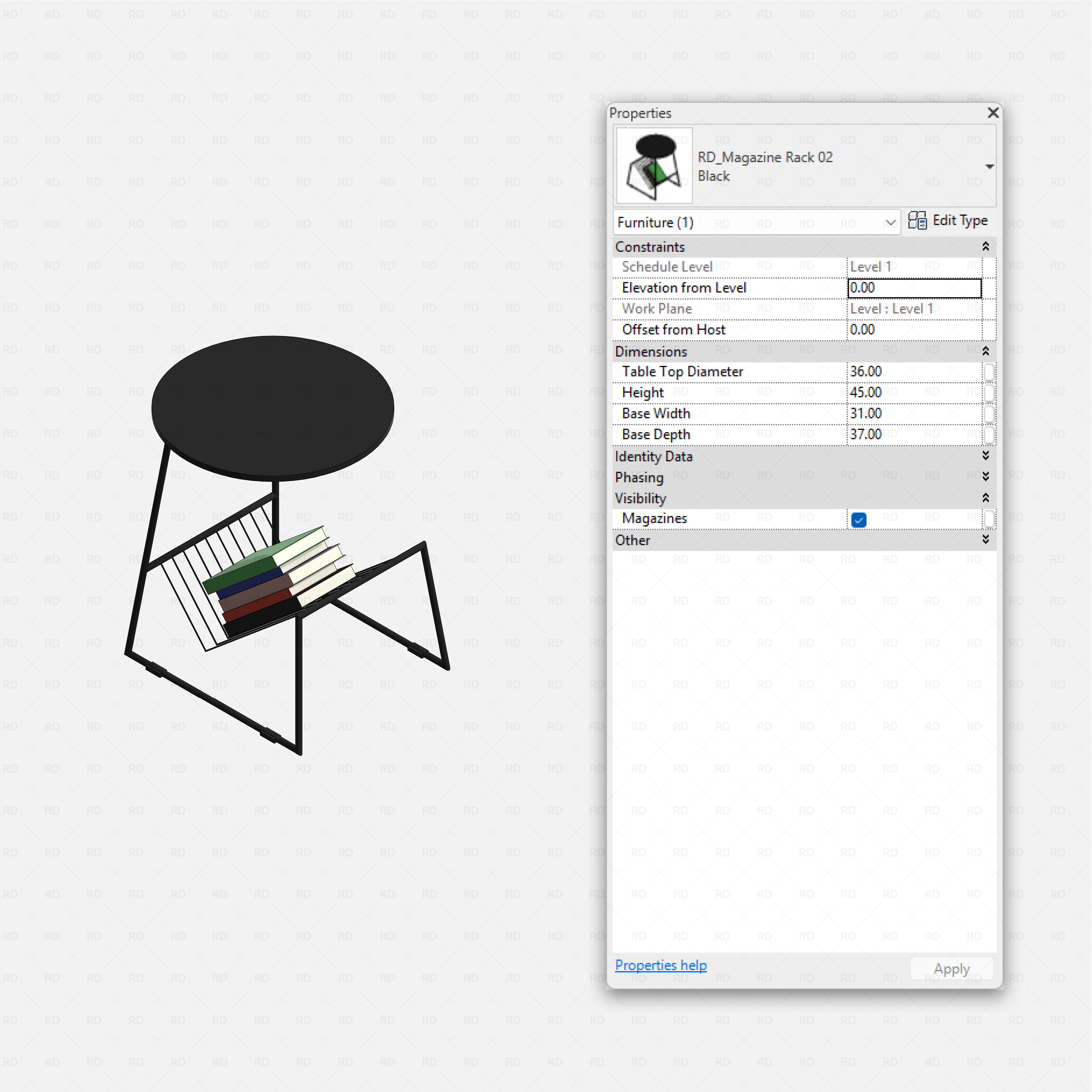Open the Furniture (1) filter dropdown
The height and width of the screenshot is (1092, 1092).
(890, 222)
